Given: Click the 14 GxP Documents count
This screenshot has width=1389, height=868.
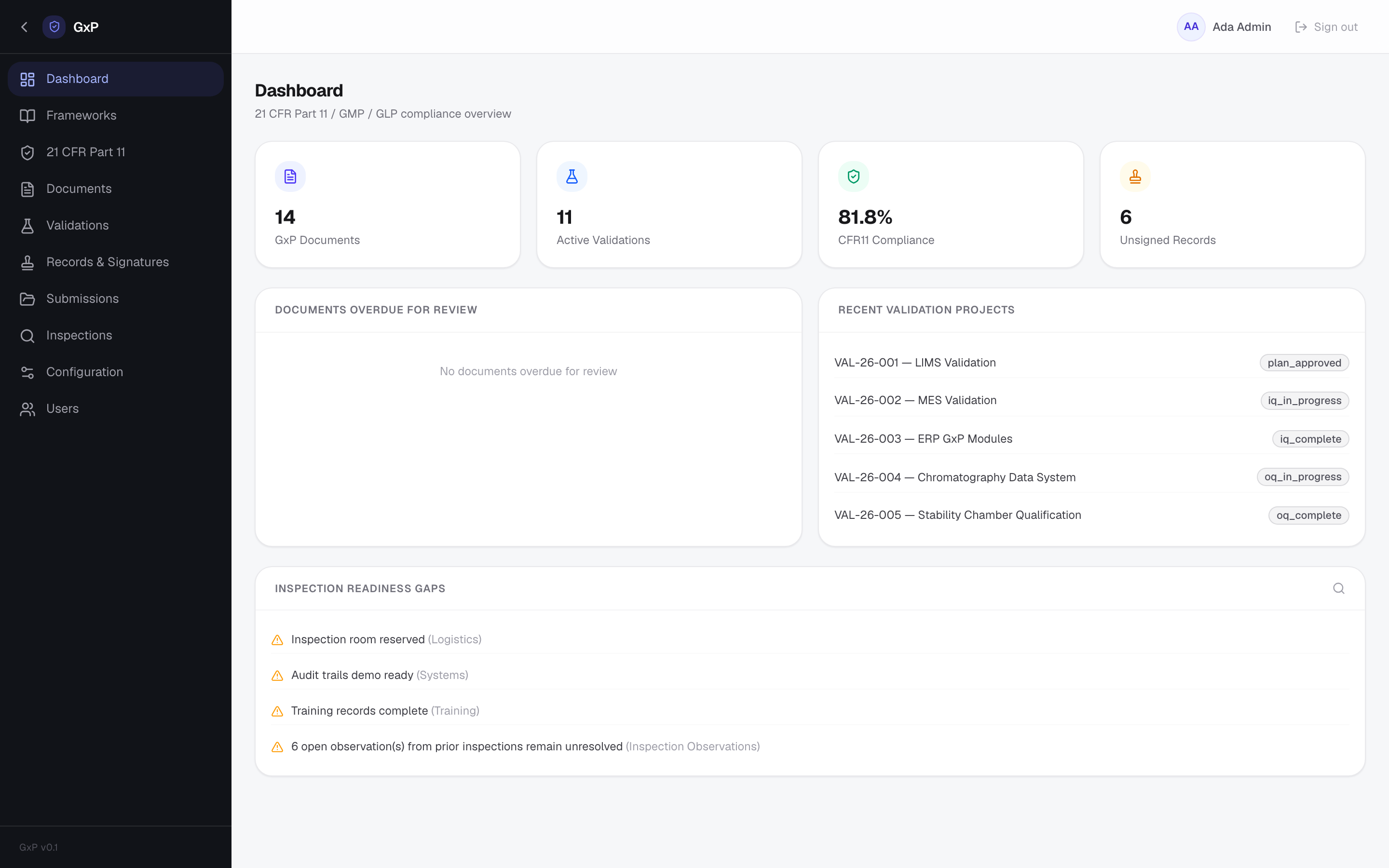Looking at the screenshot, I should tap(285, 217).
